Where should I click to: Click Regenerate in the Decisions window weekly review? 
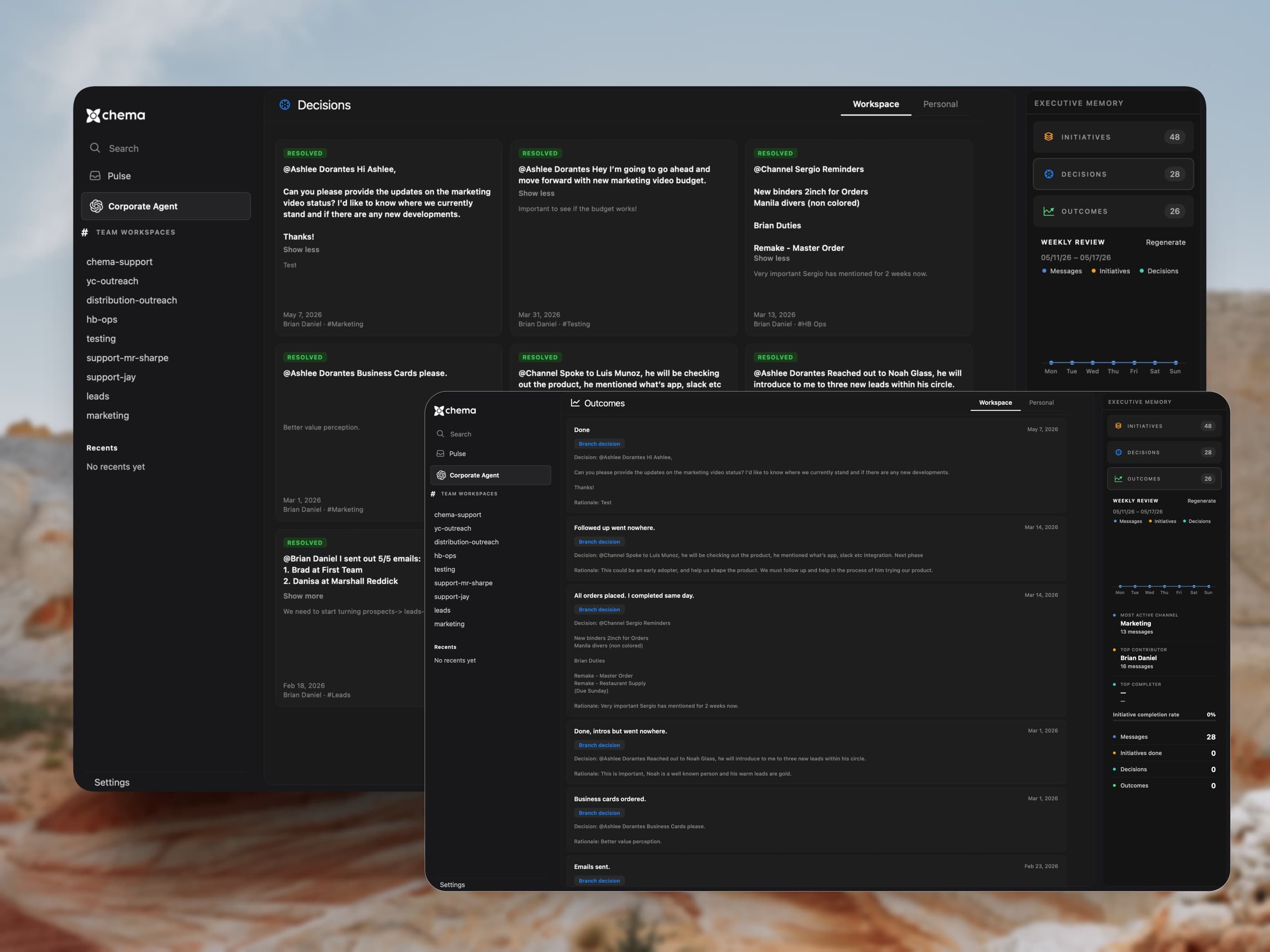pos(1166,242)
